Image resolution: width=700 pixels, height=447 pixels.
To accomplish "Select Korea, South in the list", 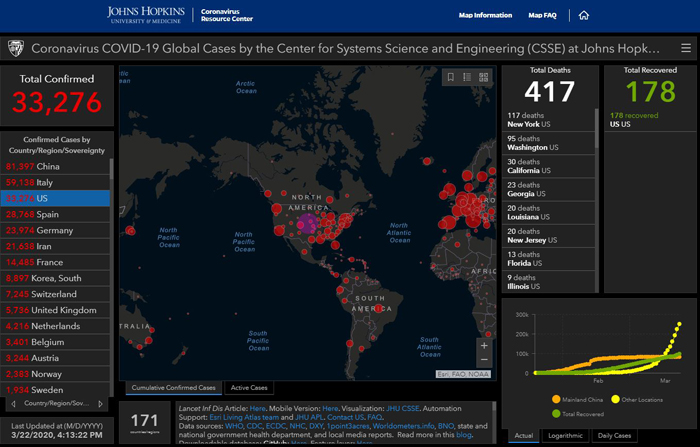I will (55, 278).
